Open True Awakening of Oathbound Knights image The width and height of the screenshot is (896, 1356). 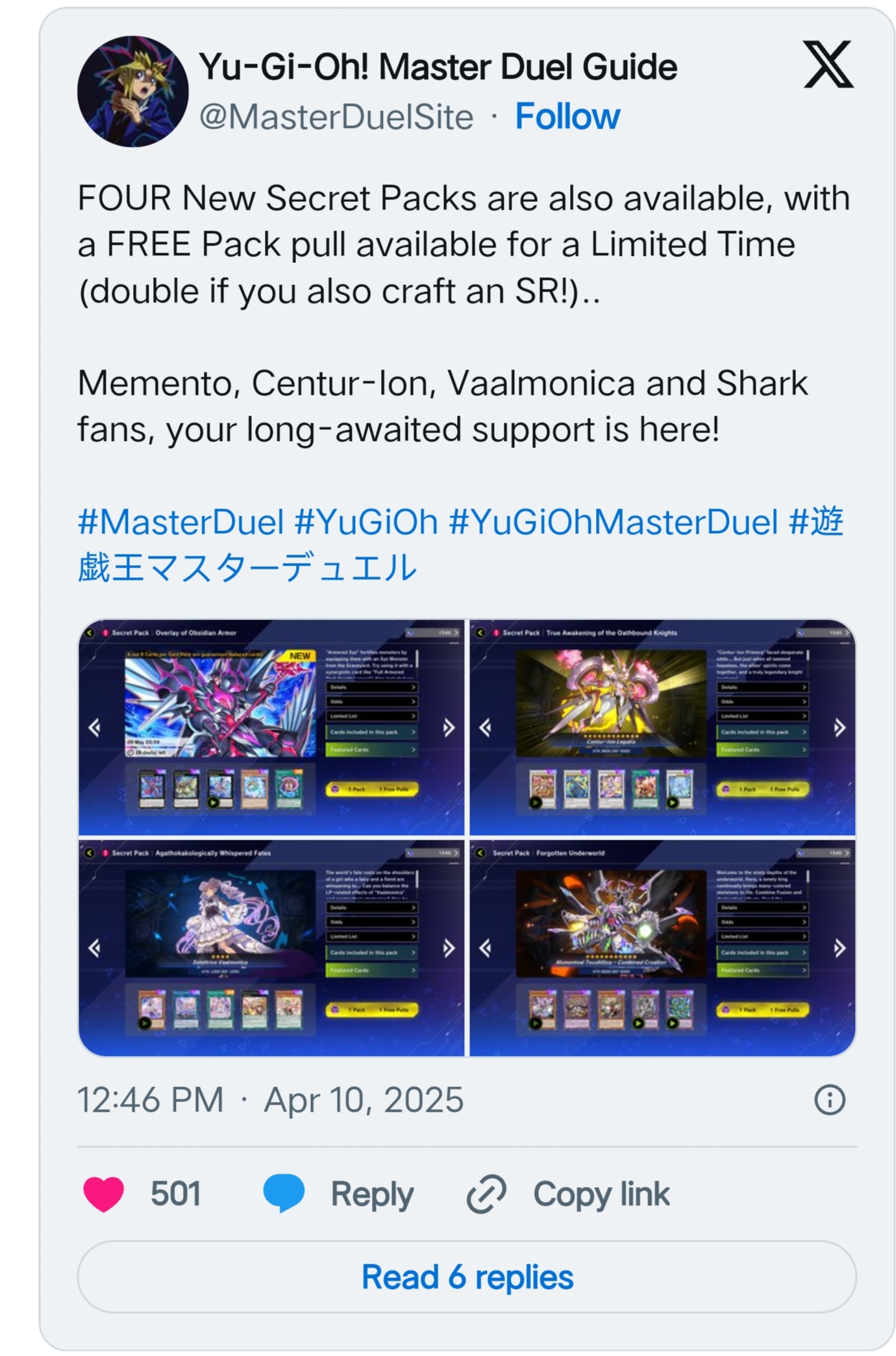[x=662, y=727]
